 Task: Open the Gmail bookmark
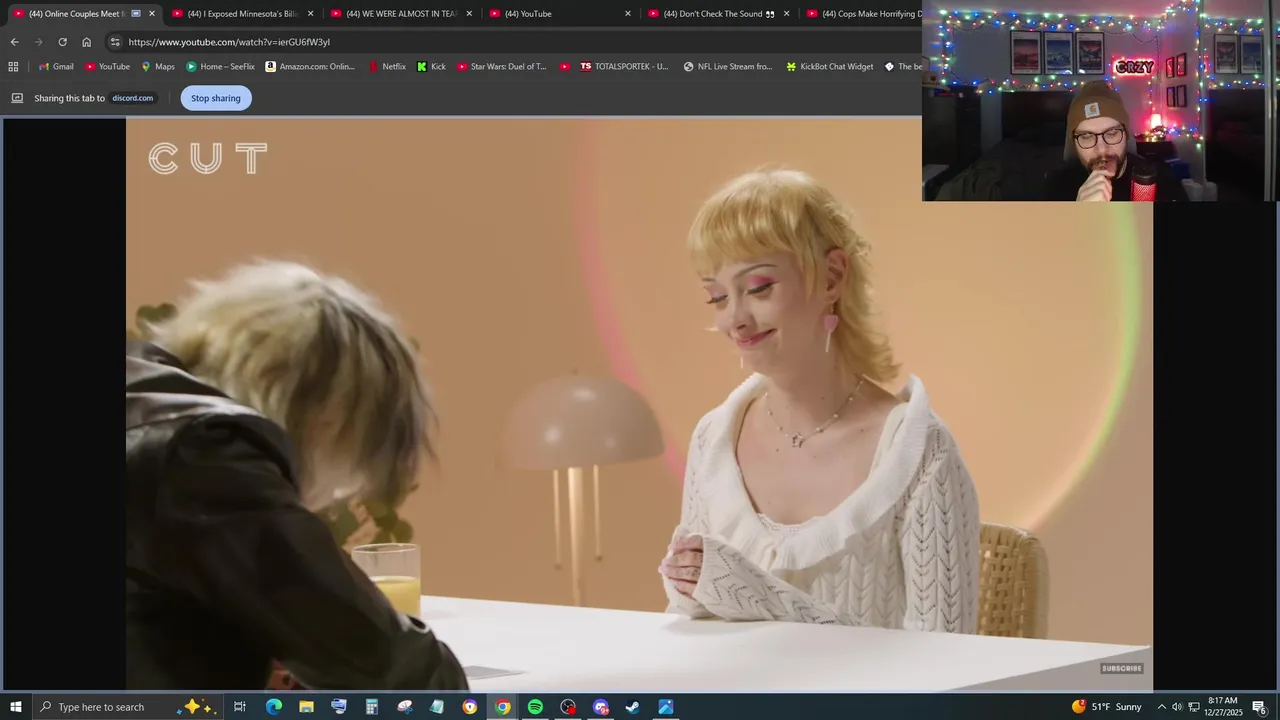click(x=56, y=67)
